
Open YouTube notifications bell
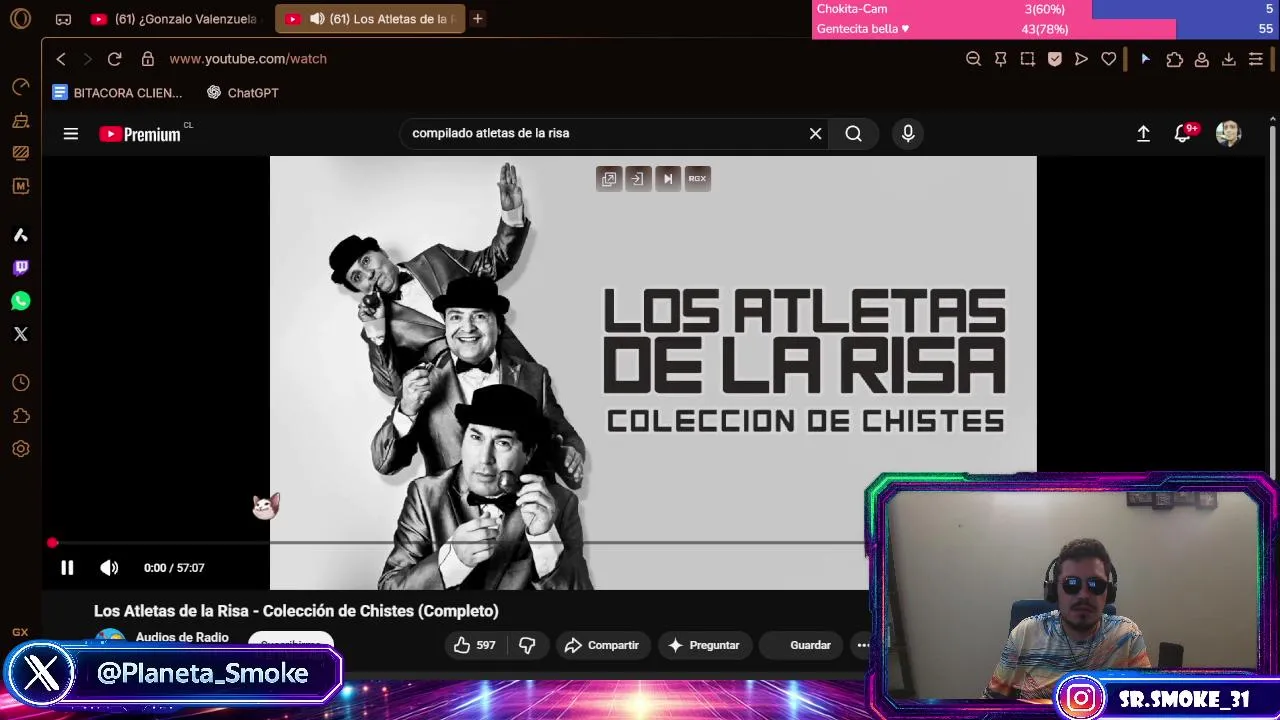point(1183,134)
